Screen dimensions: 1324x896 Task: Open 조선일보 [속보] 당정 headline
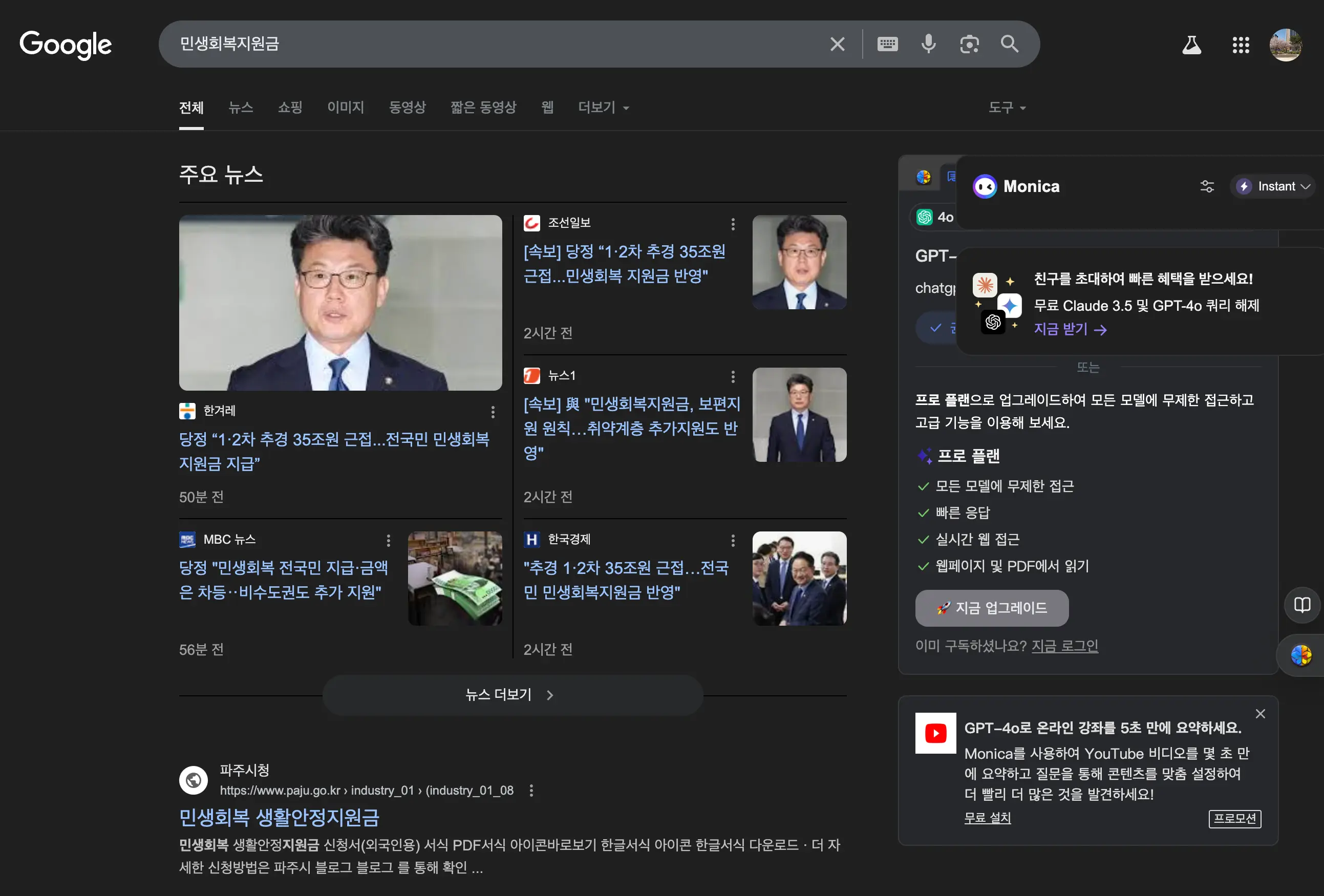pos(625,264)
